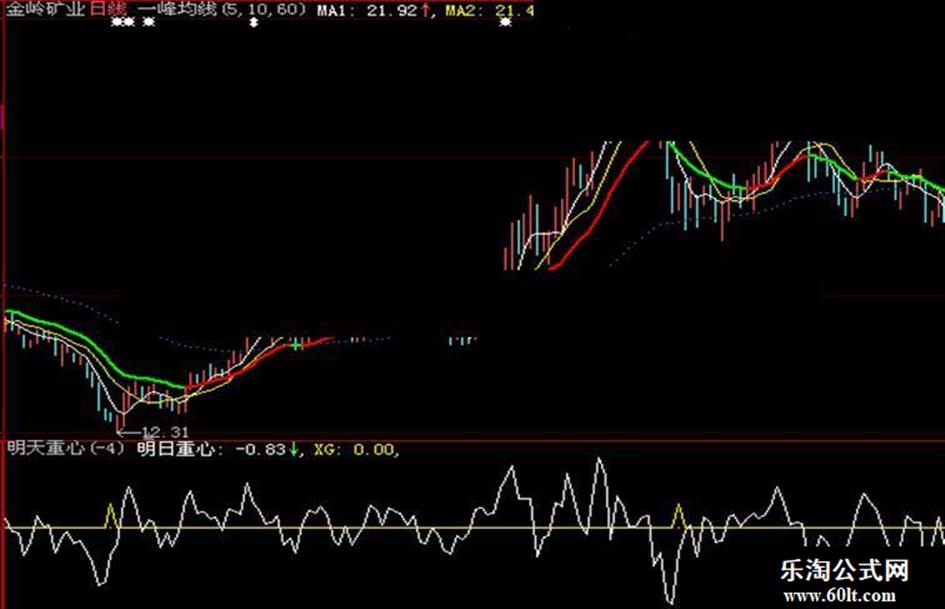This screenshot has height=609, width=945.
Task: Open the www.60lt.com watermark link
Action: click(x=840, y=596)
